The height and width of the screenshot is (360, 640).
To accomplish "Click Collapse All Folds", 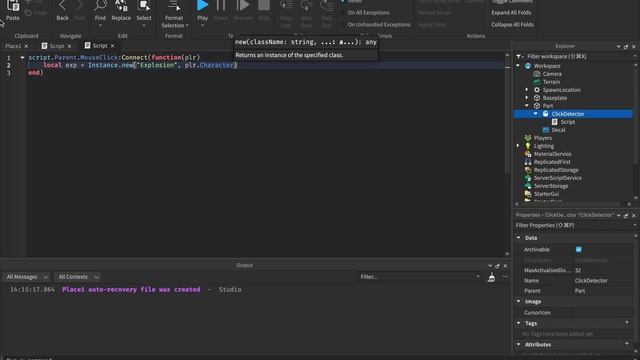I will tap(512, 24).
